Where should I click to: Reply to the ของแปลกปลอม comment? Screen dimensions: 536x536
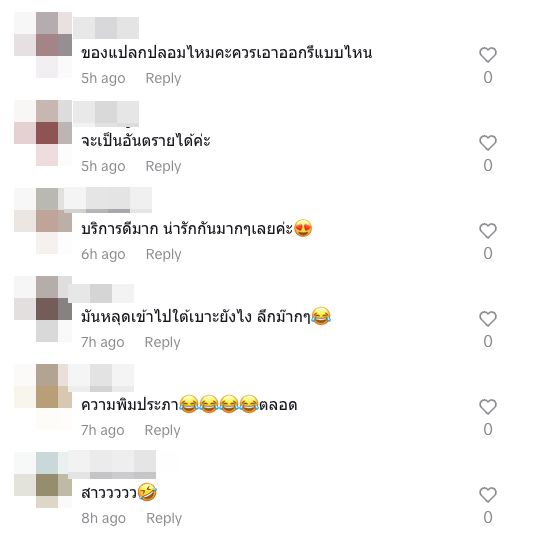click(x=163, y=78)
